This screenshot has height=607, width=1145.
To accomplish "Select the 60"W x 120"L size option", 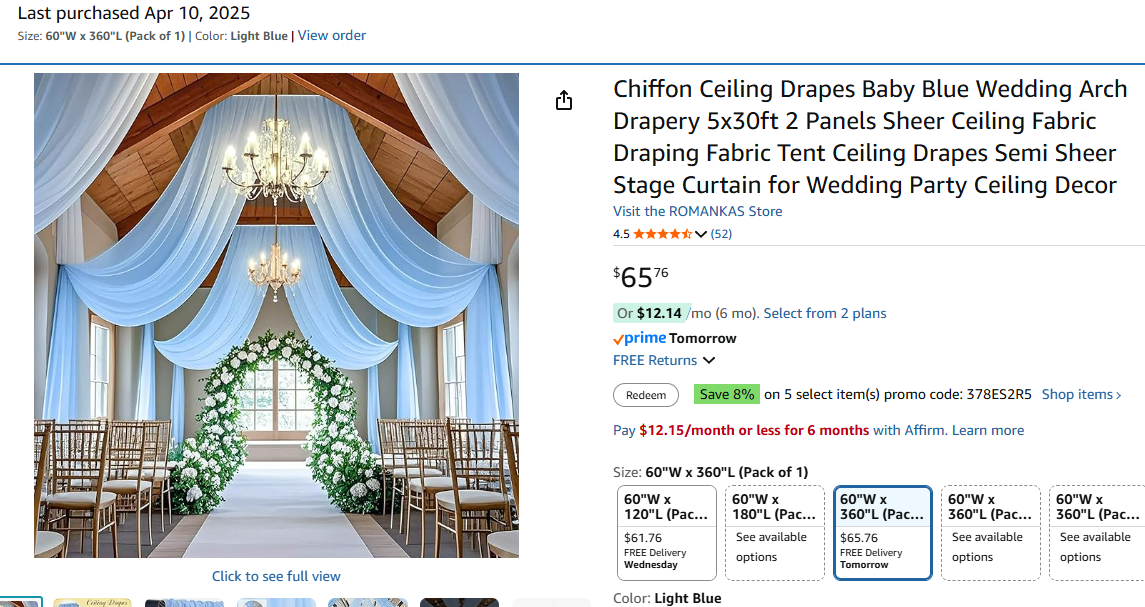I will 667,532.
